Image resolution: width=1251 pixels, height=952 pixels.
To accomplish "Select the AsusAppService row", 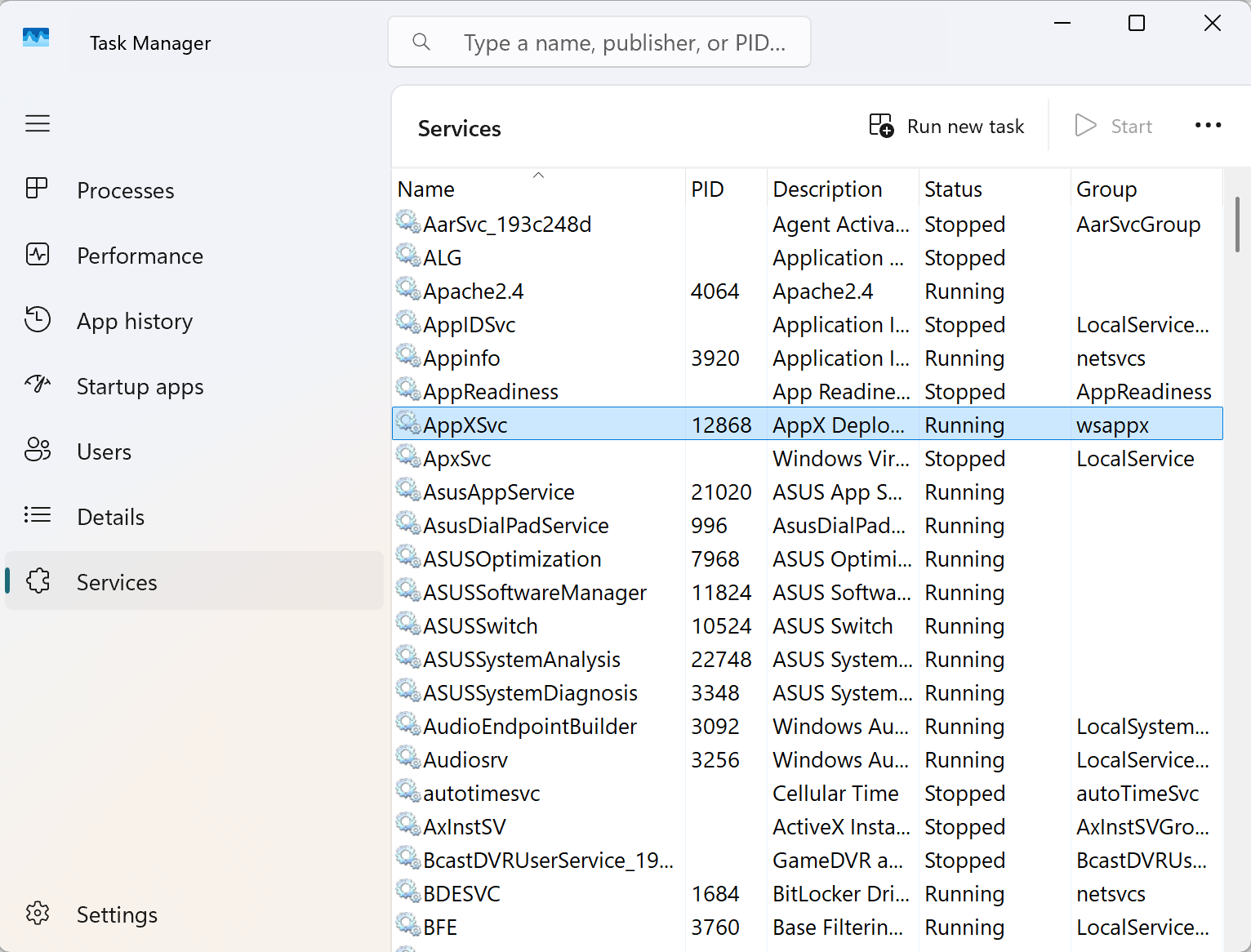I will (x=808, y=492).
